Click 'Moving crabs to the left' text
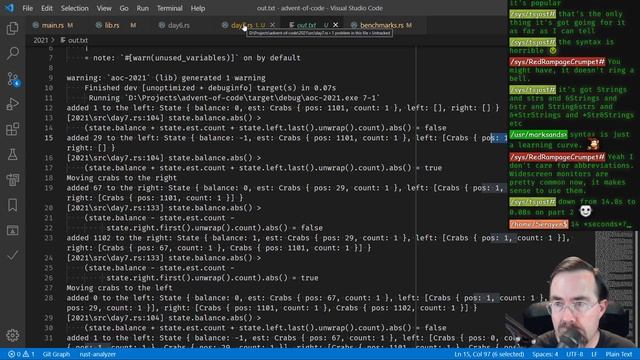This screenshot has height=360, width=640. pyautogui.click(x=120, y=288)
